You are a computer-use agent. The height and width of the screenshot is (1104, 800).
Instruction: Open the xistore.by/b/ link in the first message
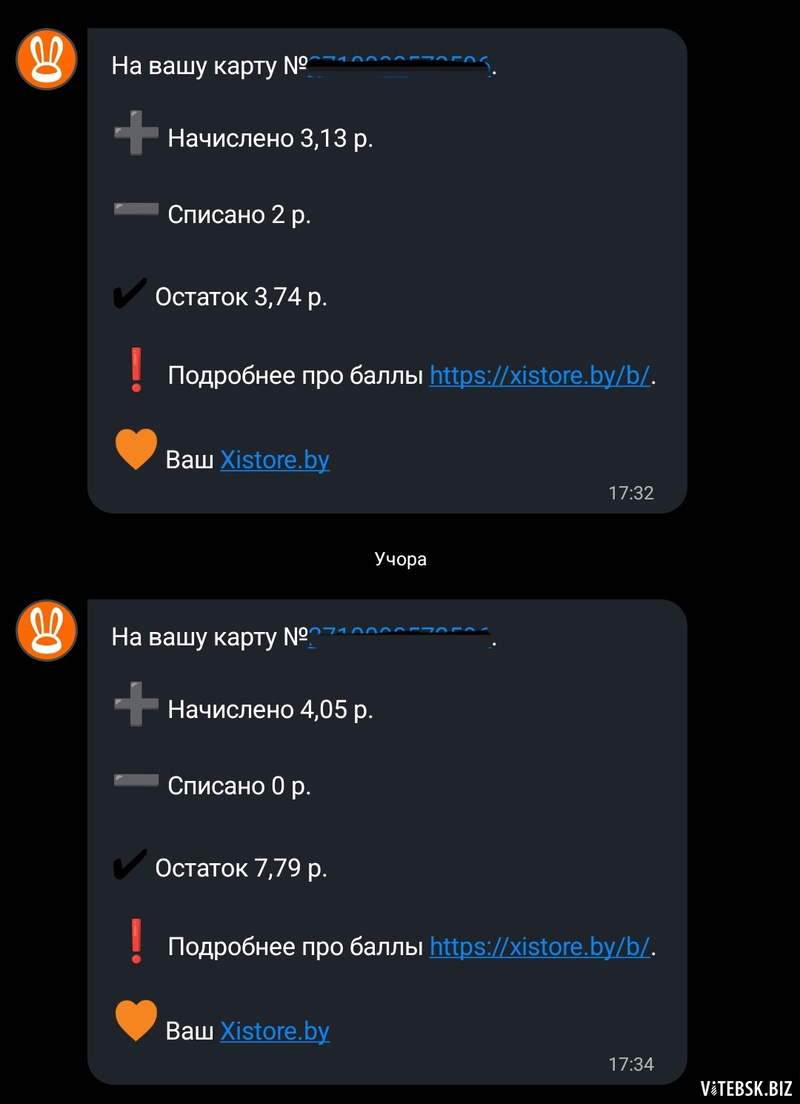point(539,376)
